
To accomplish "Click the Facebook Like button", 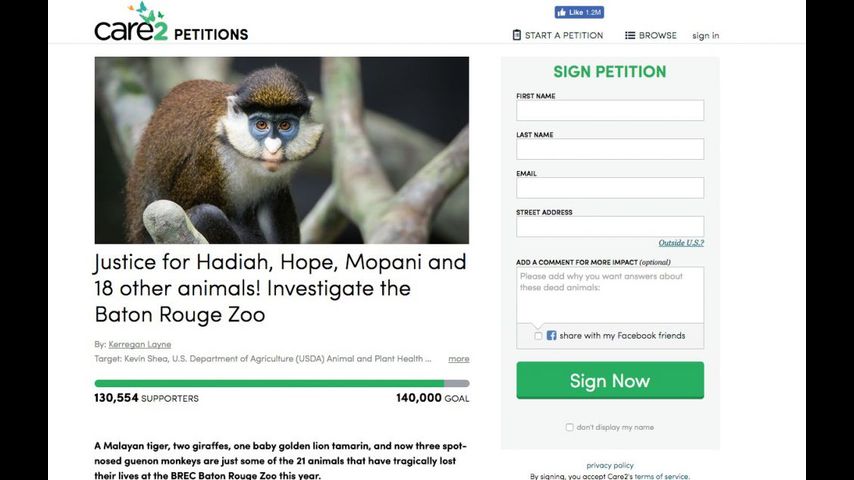I will pyautogui.click(x=579, y=12).
